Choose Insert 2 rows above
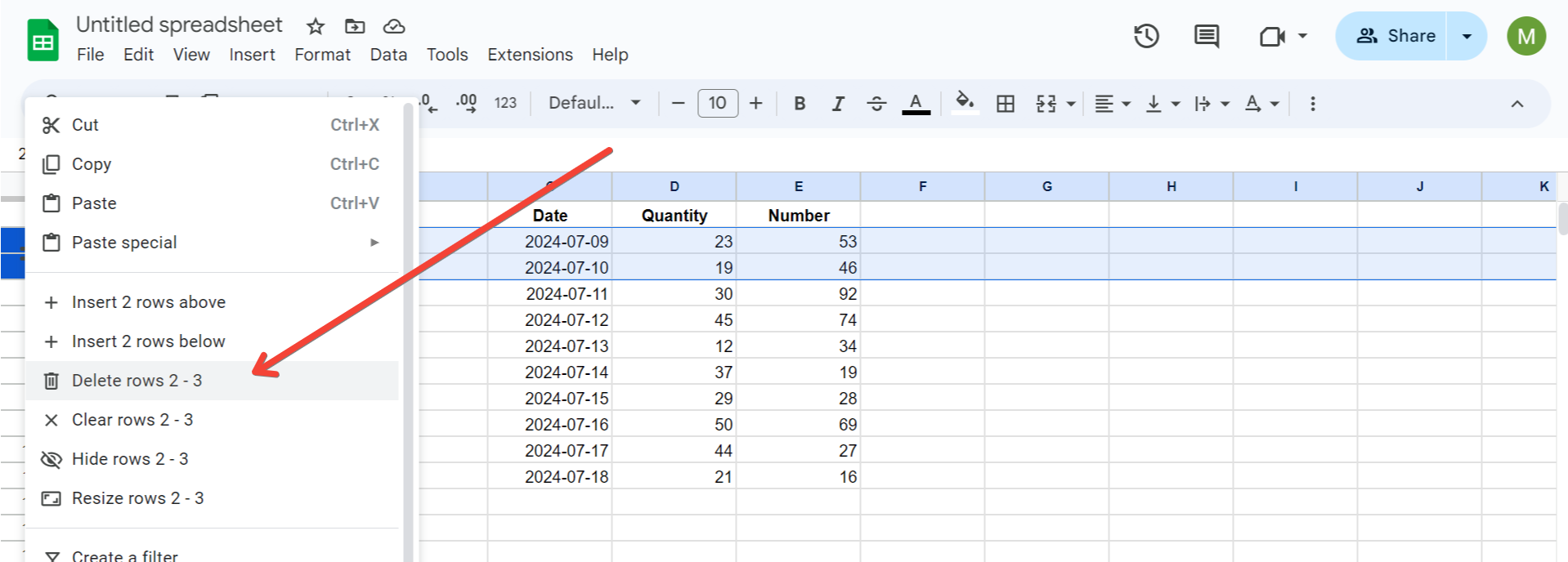 coord(212,302)
